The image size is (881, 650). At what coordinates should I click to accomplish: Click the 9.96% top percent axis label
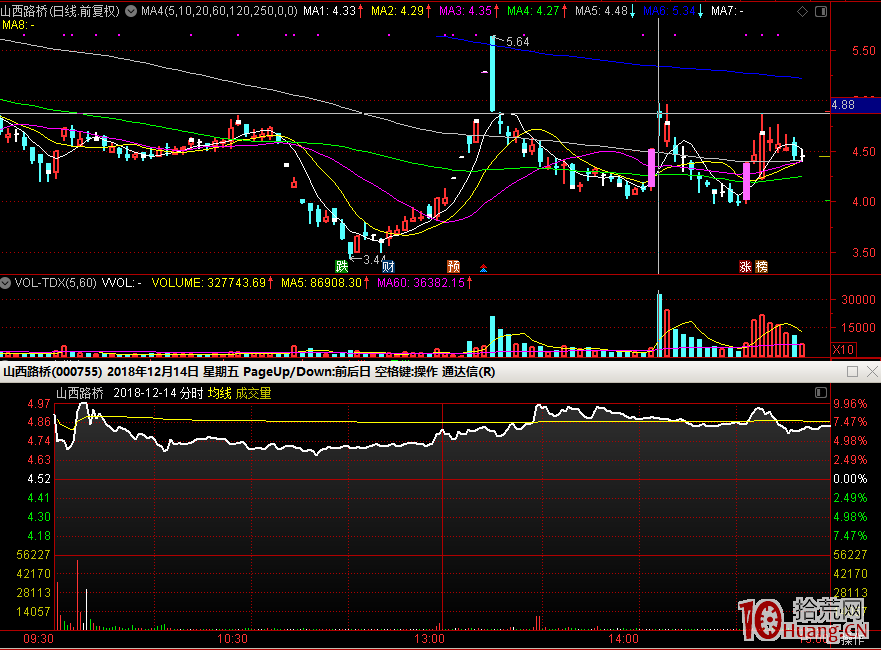pos(850,403)
